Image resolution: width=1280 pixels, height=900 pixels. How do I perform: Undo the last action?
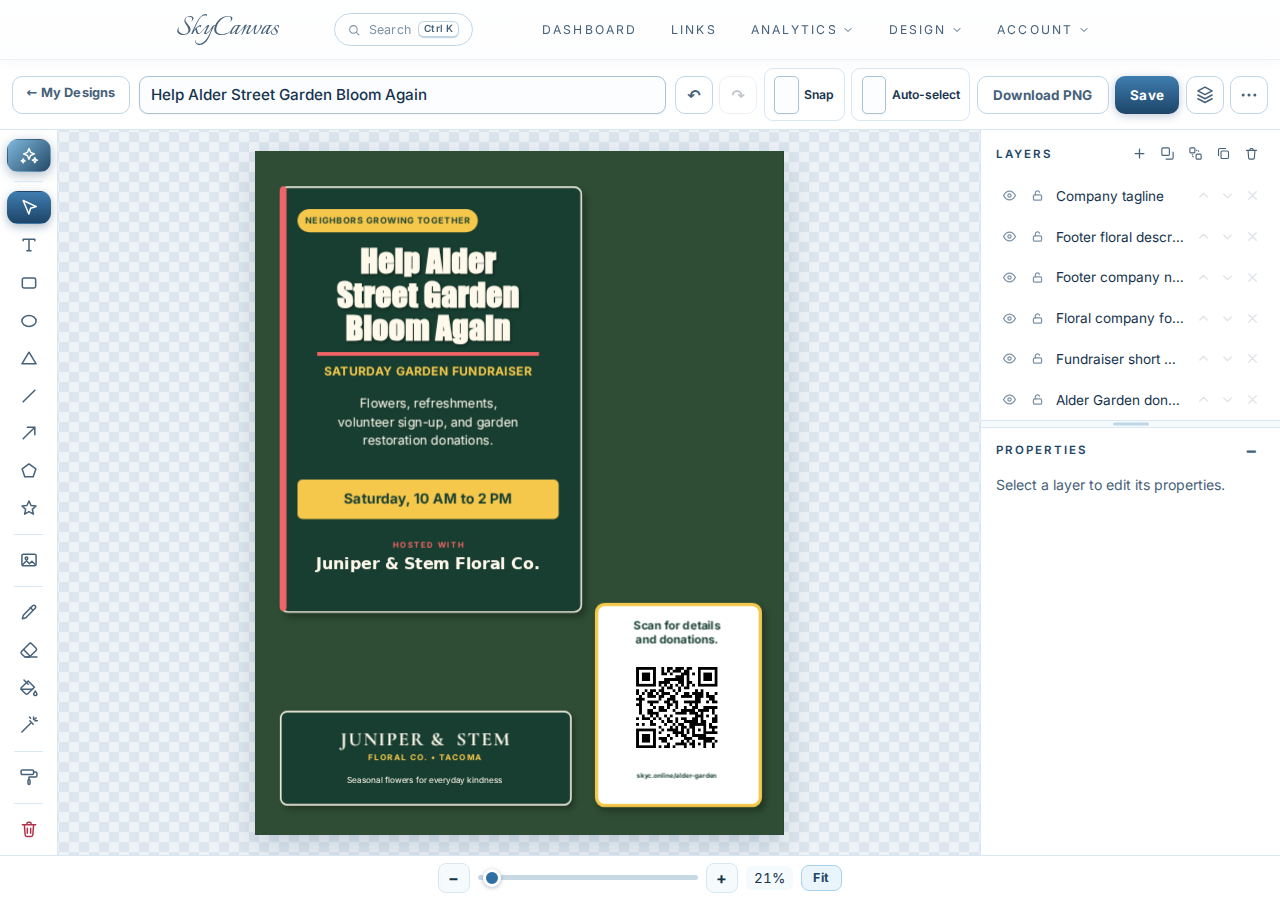[694, 95]
